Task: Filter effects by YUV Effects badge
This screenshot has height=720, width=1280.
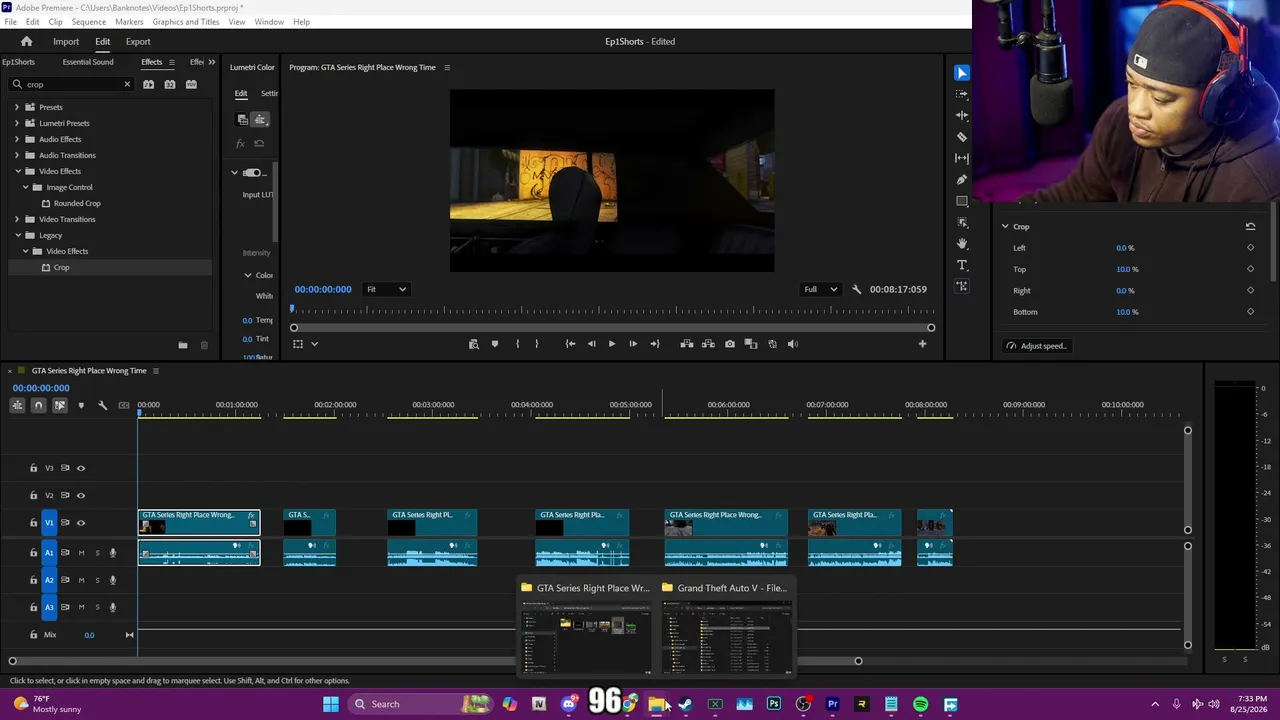Action: [x=191, y=85]
